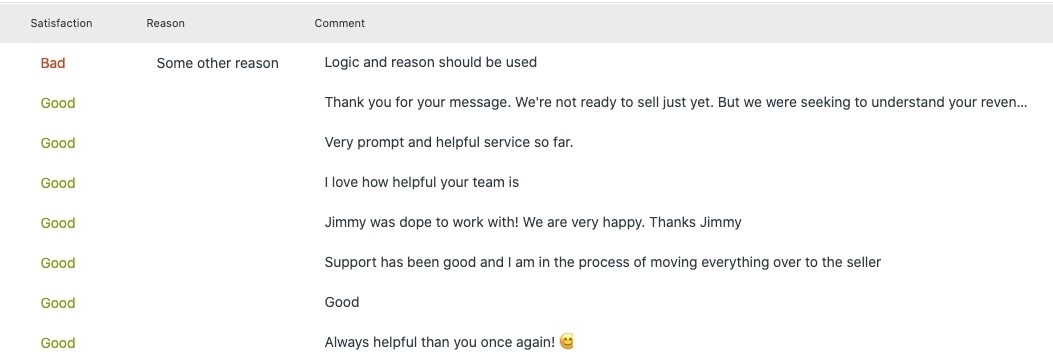Sort by the Satisfaction column header
Image resolution: width=1053 pixels, height=362 pixels.
61,23
